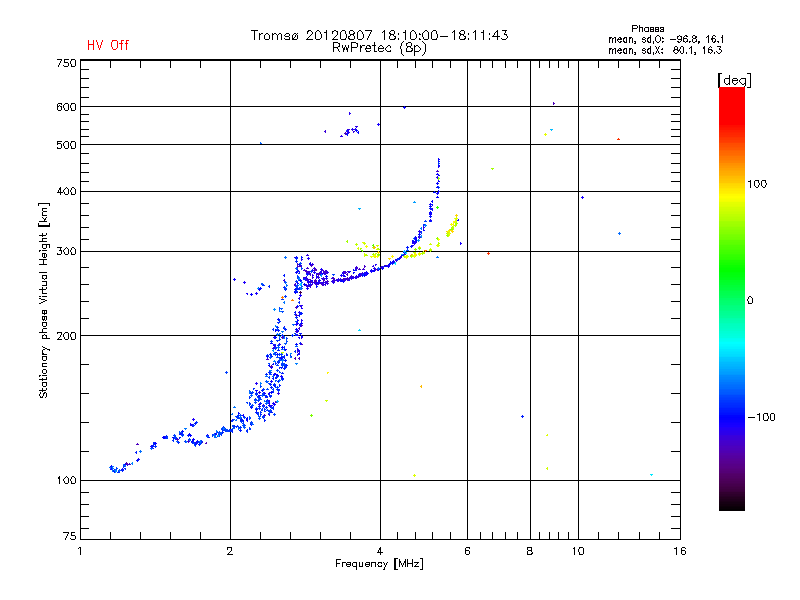The width and height of the screenshot is (800, 600).
Task: Click the x-axis label '2'
Action: pos(230,551)
